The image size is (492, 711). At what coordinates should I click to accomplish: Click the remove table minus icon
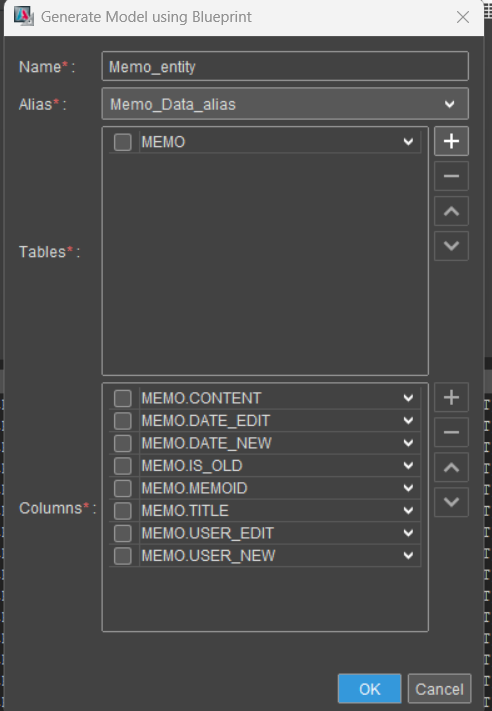(x=451, y=176)
